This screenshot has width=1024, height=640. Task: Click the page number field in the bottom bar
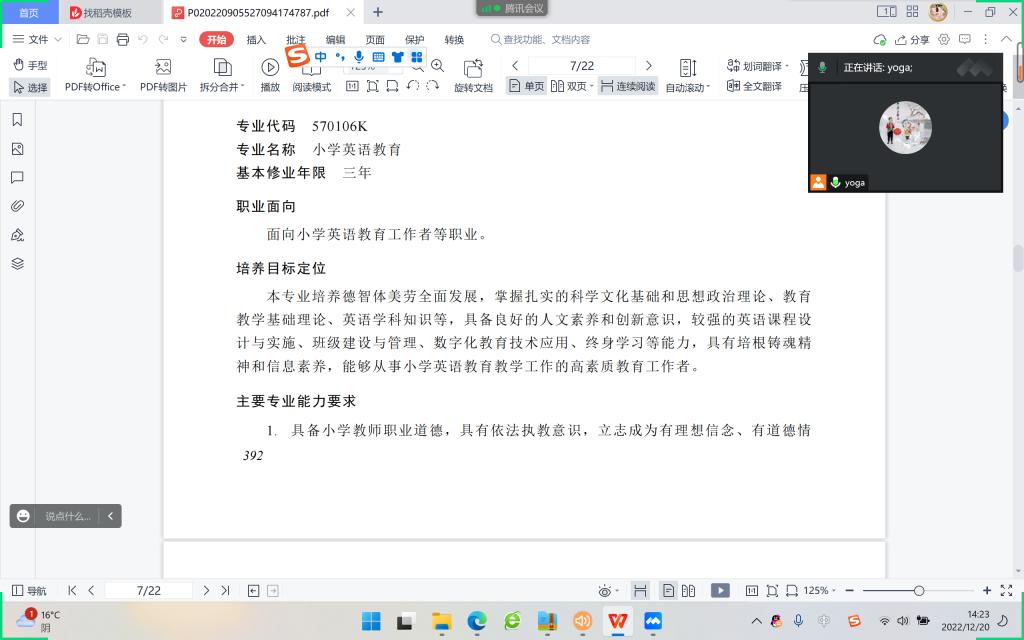click(x=148, y=591)
